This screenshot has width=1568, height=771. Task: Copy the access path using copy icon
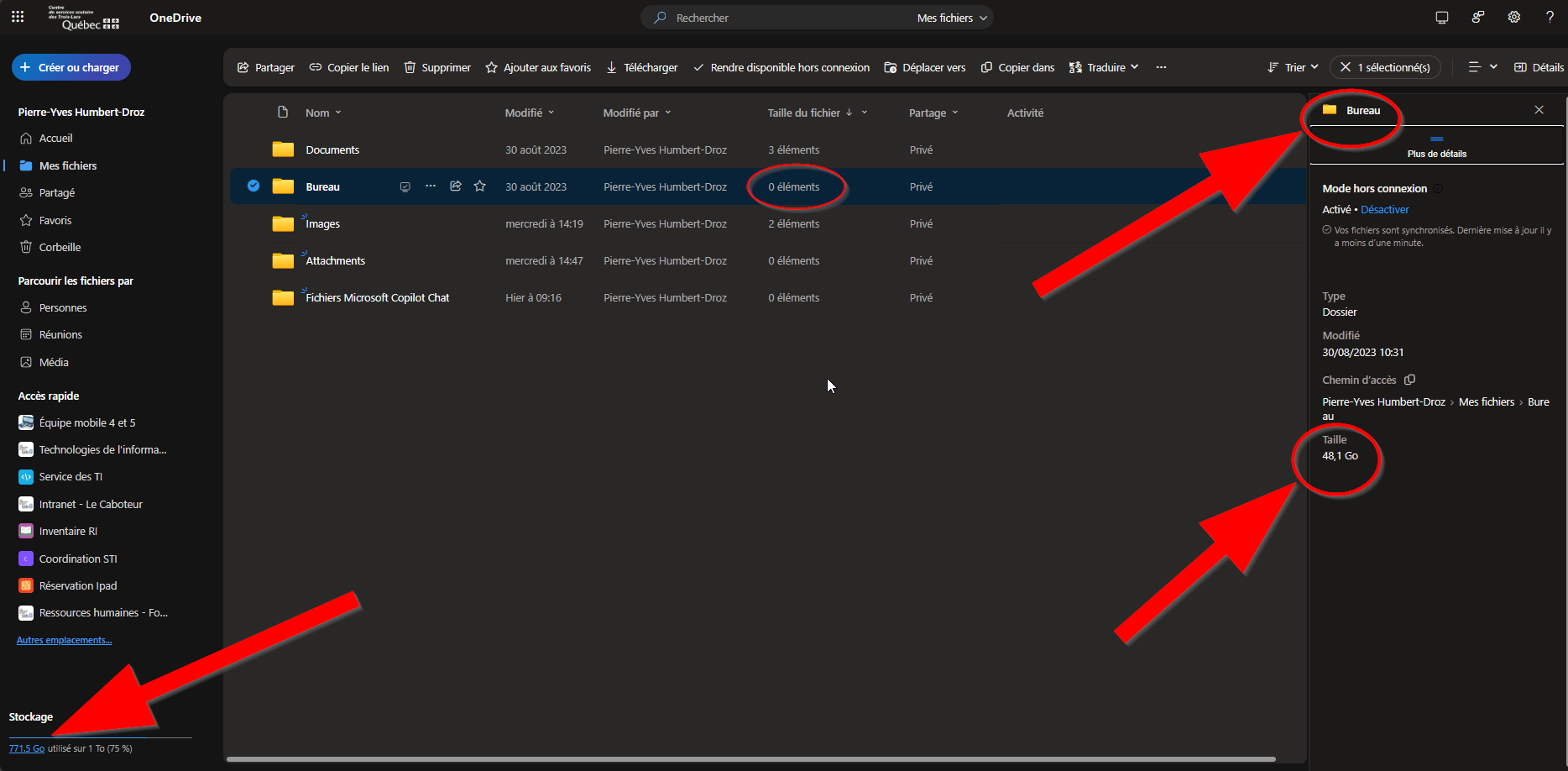coord(1410,380)
